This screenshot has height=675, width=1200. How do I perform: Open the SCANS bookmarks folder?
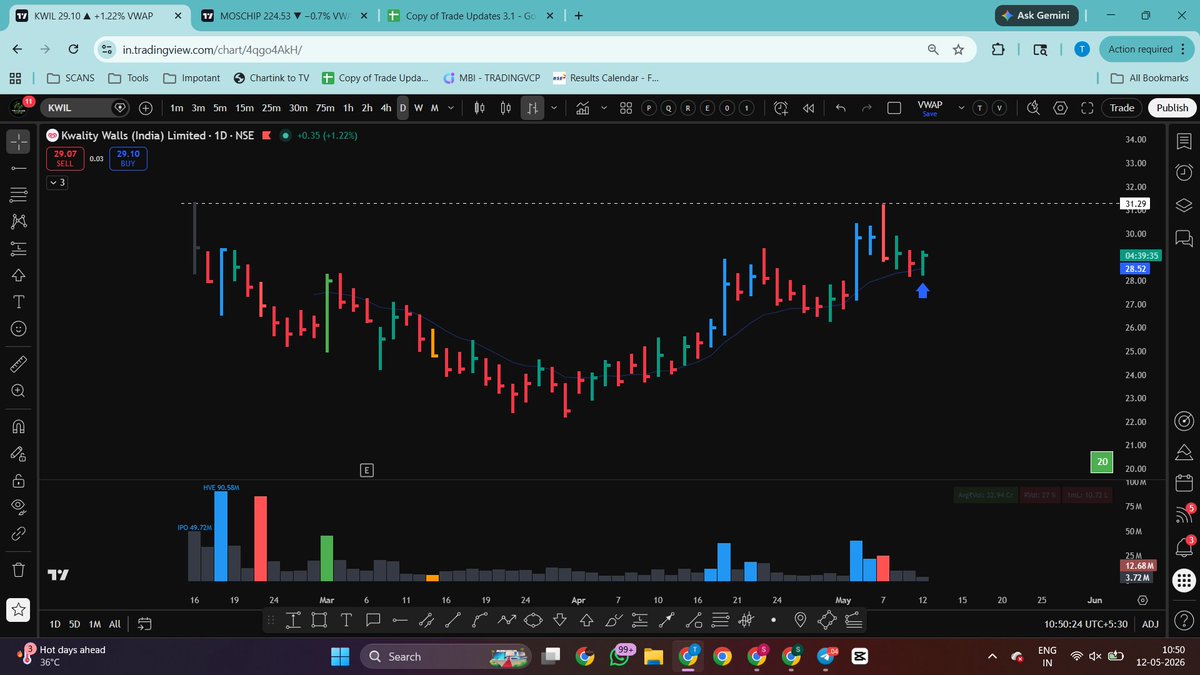pyautogui.click(x=71, y=78)
